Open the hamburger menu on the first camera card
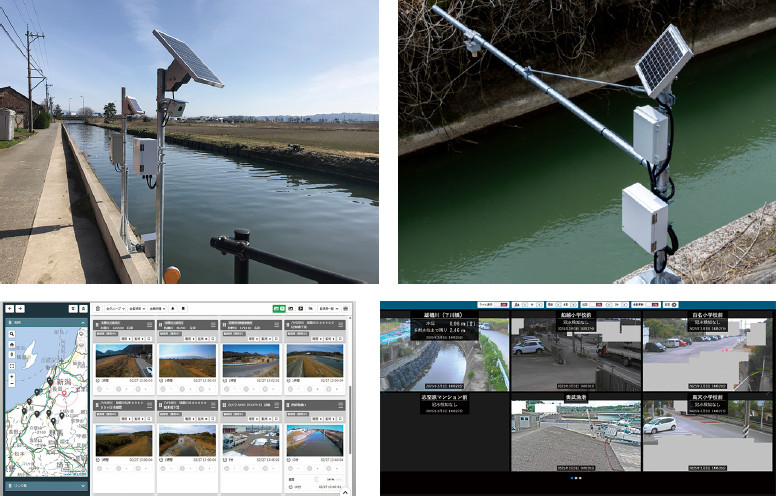The width and height of the screenshot is (776, 496). 149,325
